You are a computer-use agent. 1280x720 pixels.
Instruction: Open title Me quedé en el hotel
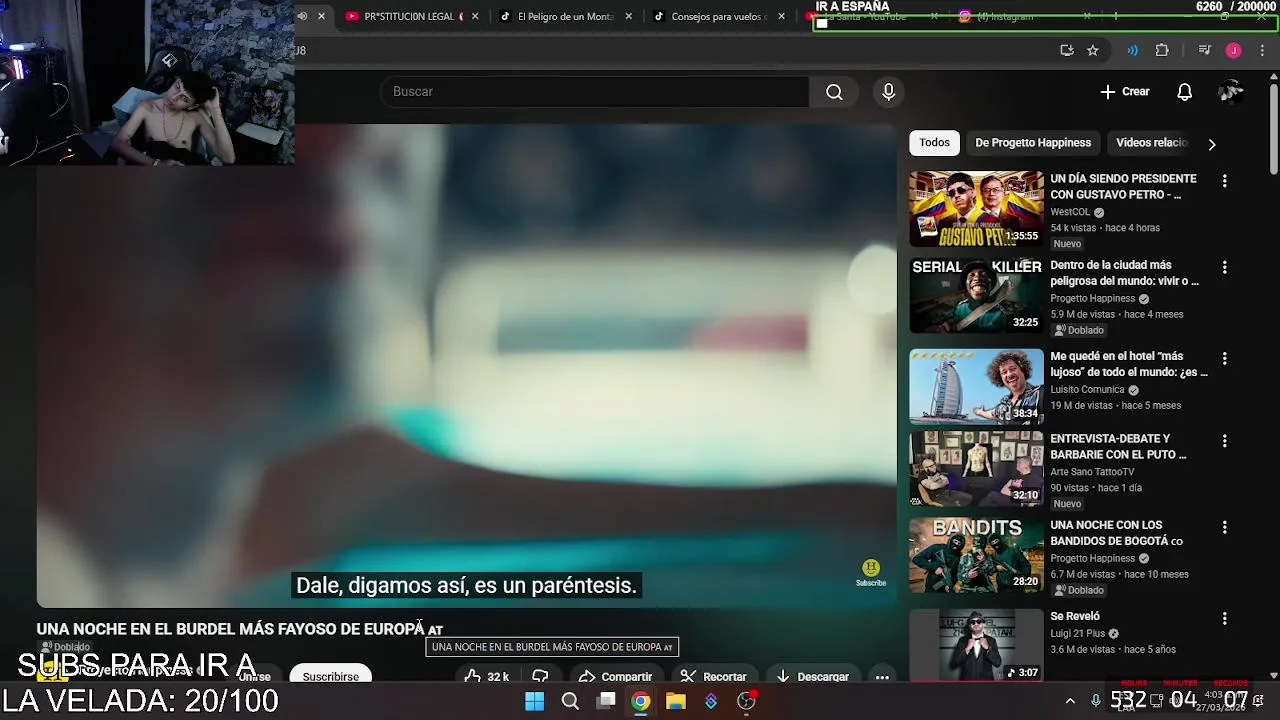[x=1129, y=364]
